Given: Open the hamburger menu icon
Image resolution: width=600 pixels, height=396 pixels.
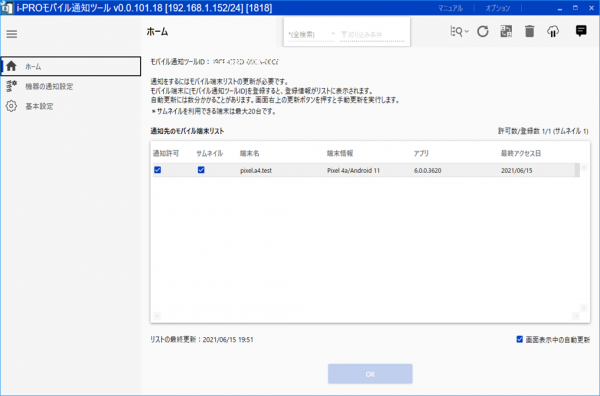Looking at the screenshot, I should tap(12, 34).
